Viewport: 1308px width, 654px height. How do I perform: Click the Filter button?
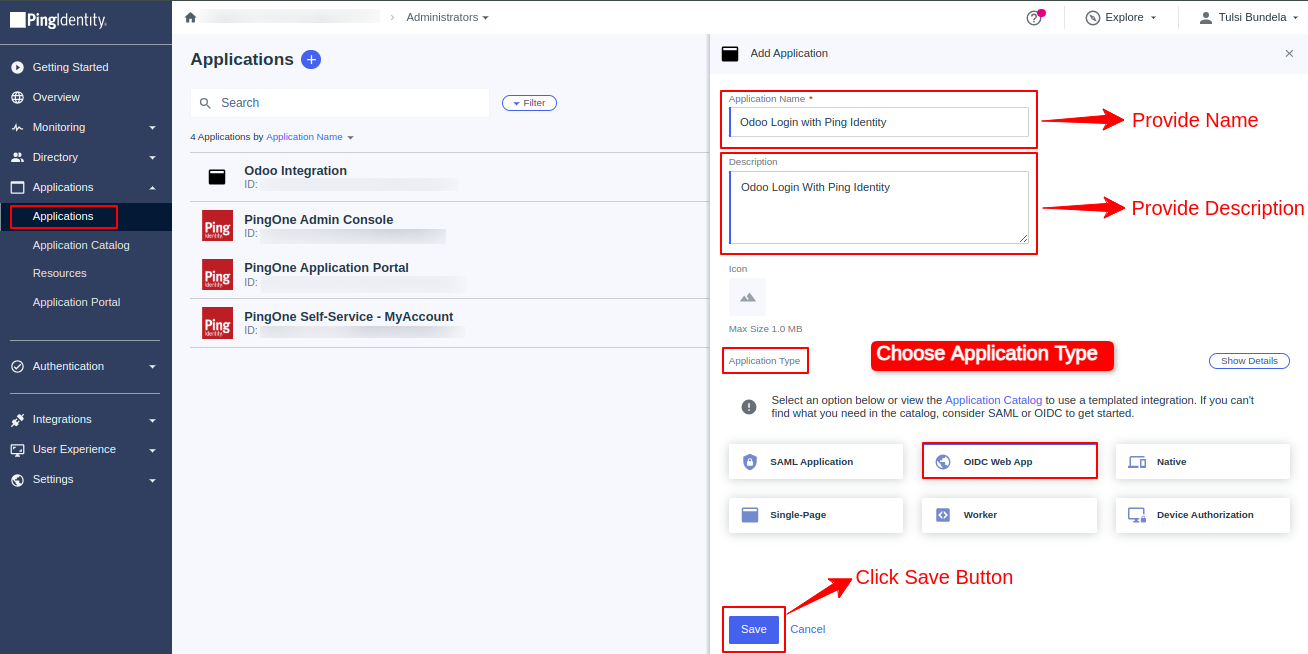(529, 103)
